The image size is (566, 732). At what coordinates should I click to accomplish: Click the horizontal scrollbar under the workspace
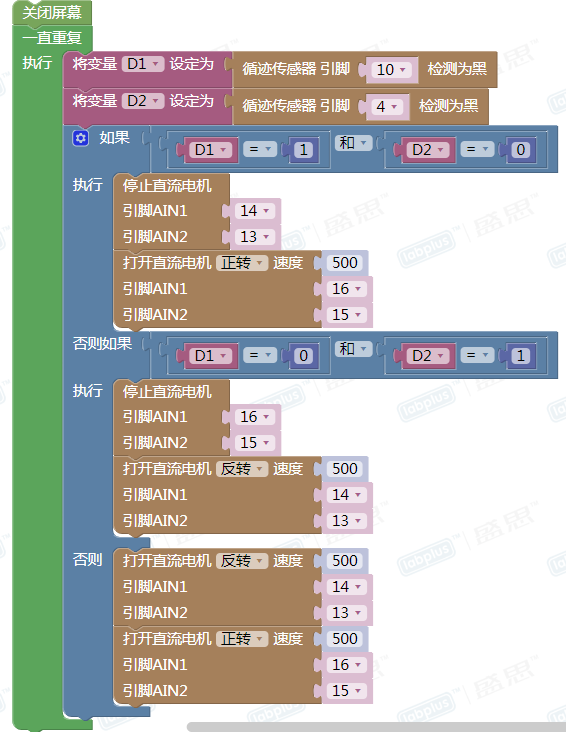376,727
